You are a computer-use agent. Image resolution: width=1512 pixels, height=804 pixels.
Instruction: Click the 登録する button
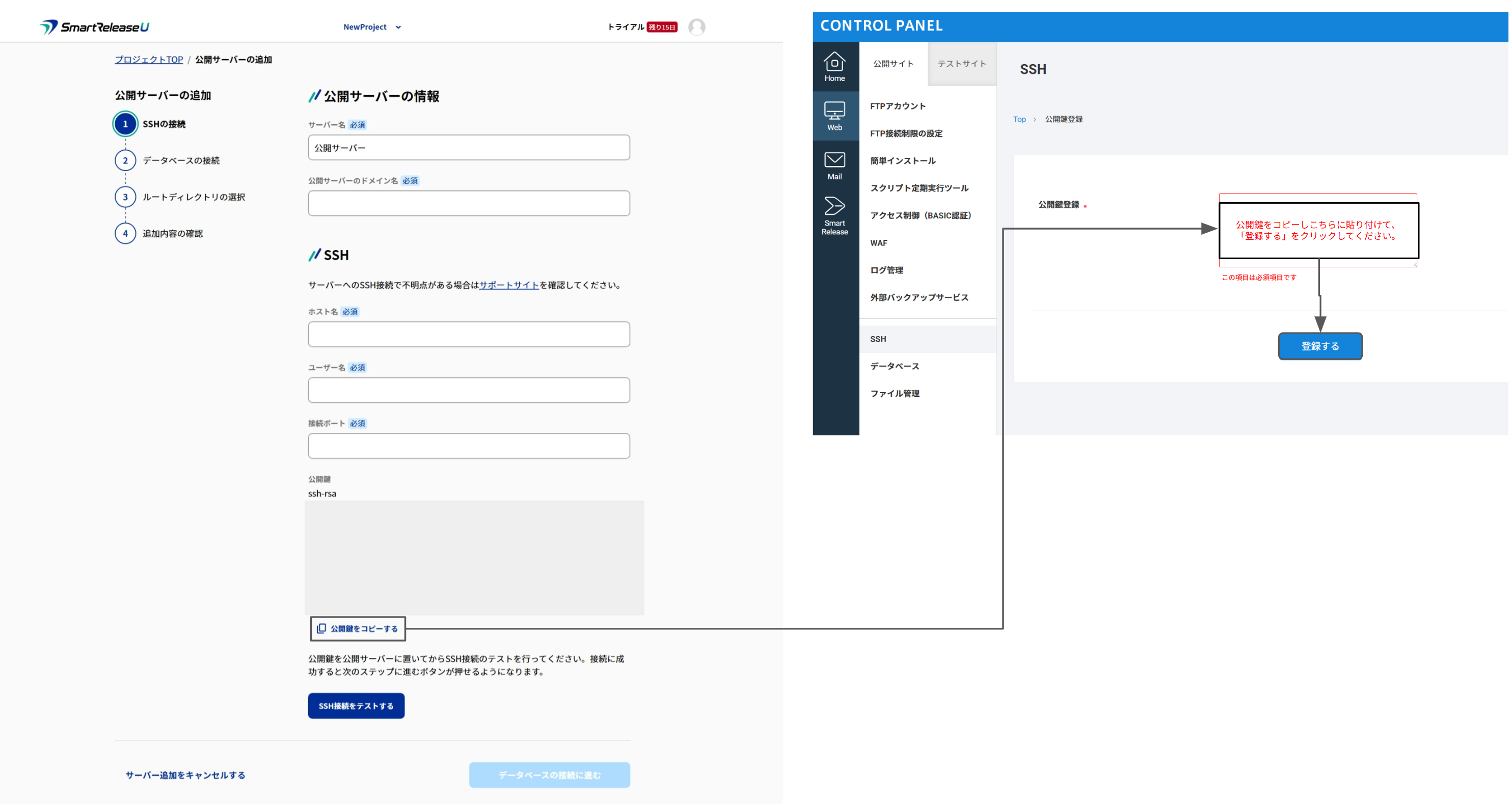coord(1319,346)
